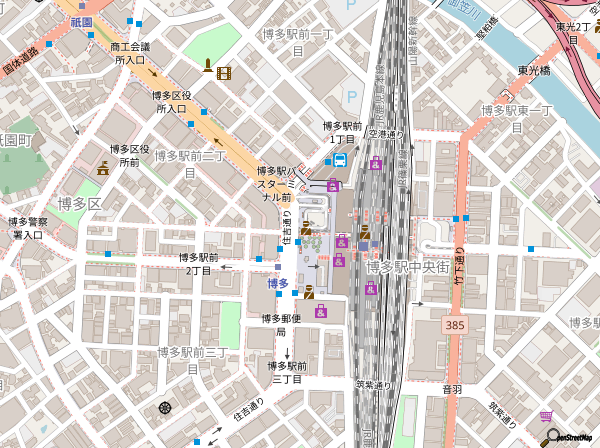
Task: Select the 東光橋 bridge label
Action: tap(534, 71)
